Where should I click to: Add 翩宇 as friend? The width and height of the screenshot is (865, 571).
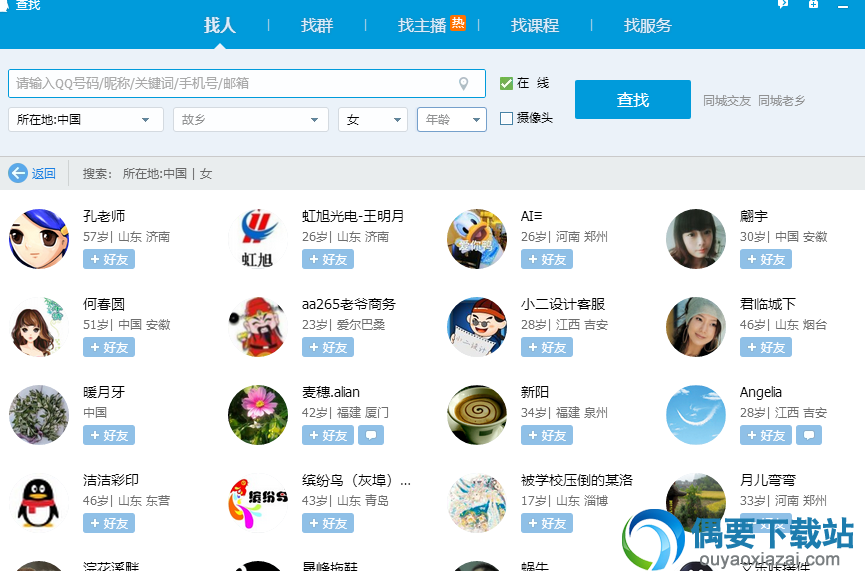click(x=766, y=259)
